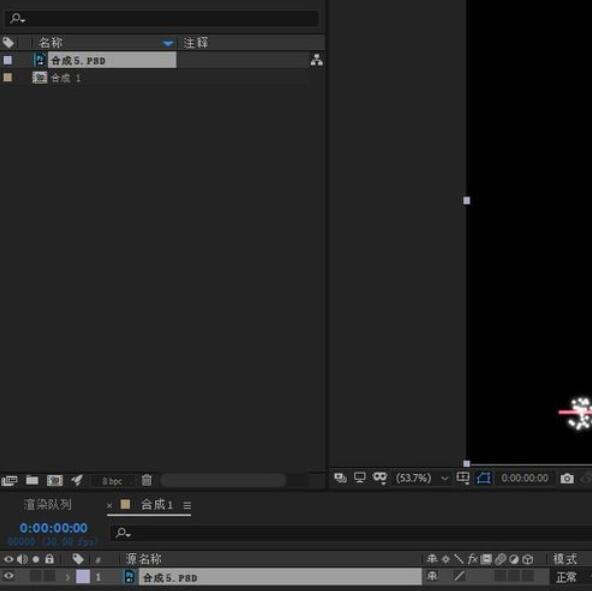This screenshot has width=592, height=591.
Task: Select the 合成1 timeline tab
Action: pyautogui.click(x=157, y=504)
